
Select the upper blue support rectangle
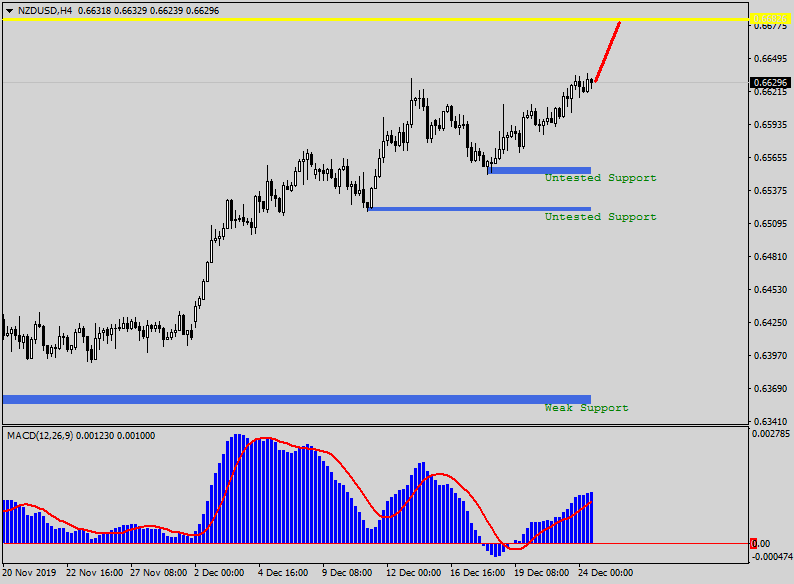tap(538, 170)
